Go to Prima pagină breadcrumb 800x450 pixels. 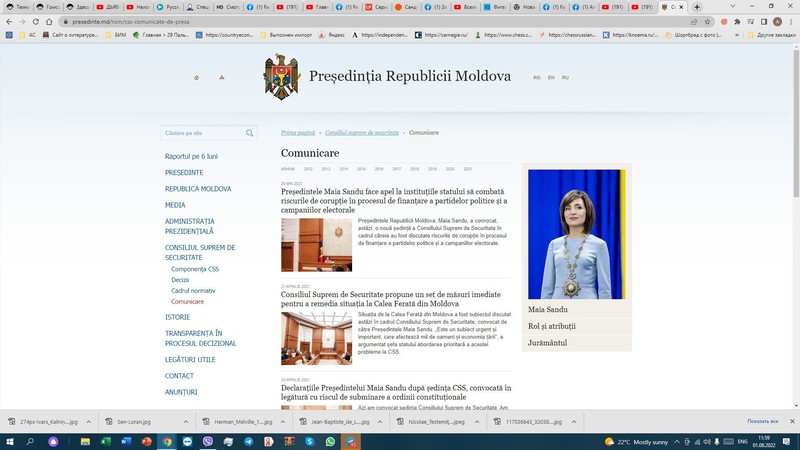pyautogui.click(x=298, y=133)
